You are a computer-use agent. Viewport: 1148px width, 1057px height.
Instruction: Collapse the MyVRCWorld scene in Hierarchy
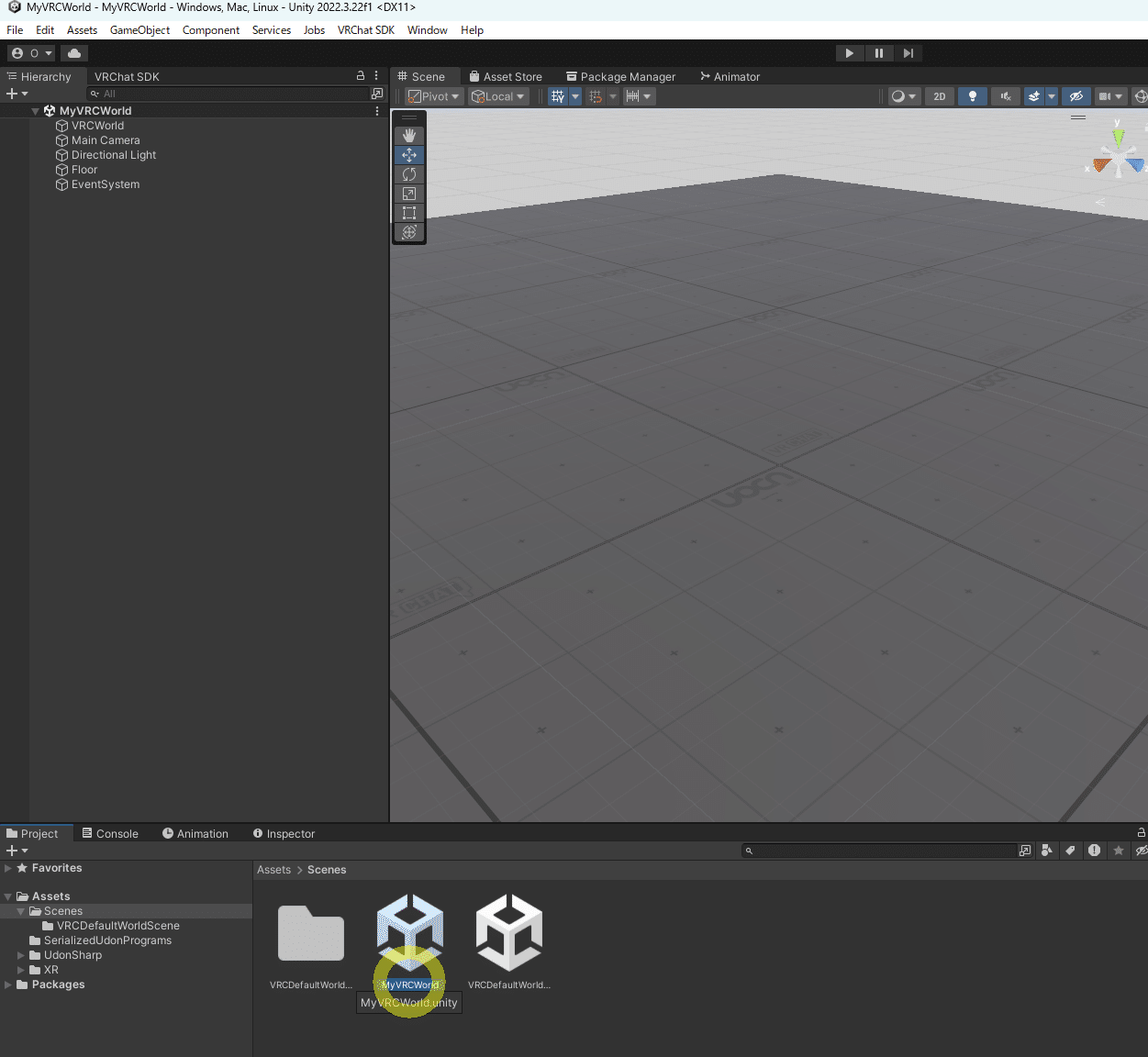click(x=36, y=111)
